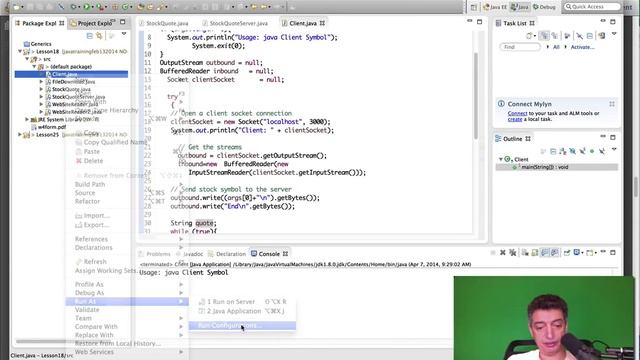This screenshot has height=360, width=640.
Task: Click the New file wizard toolbar icon
Action: click(x=16, y=7)
